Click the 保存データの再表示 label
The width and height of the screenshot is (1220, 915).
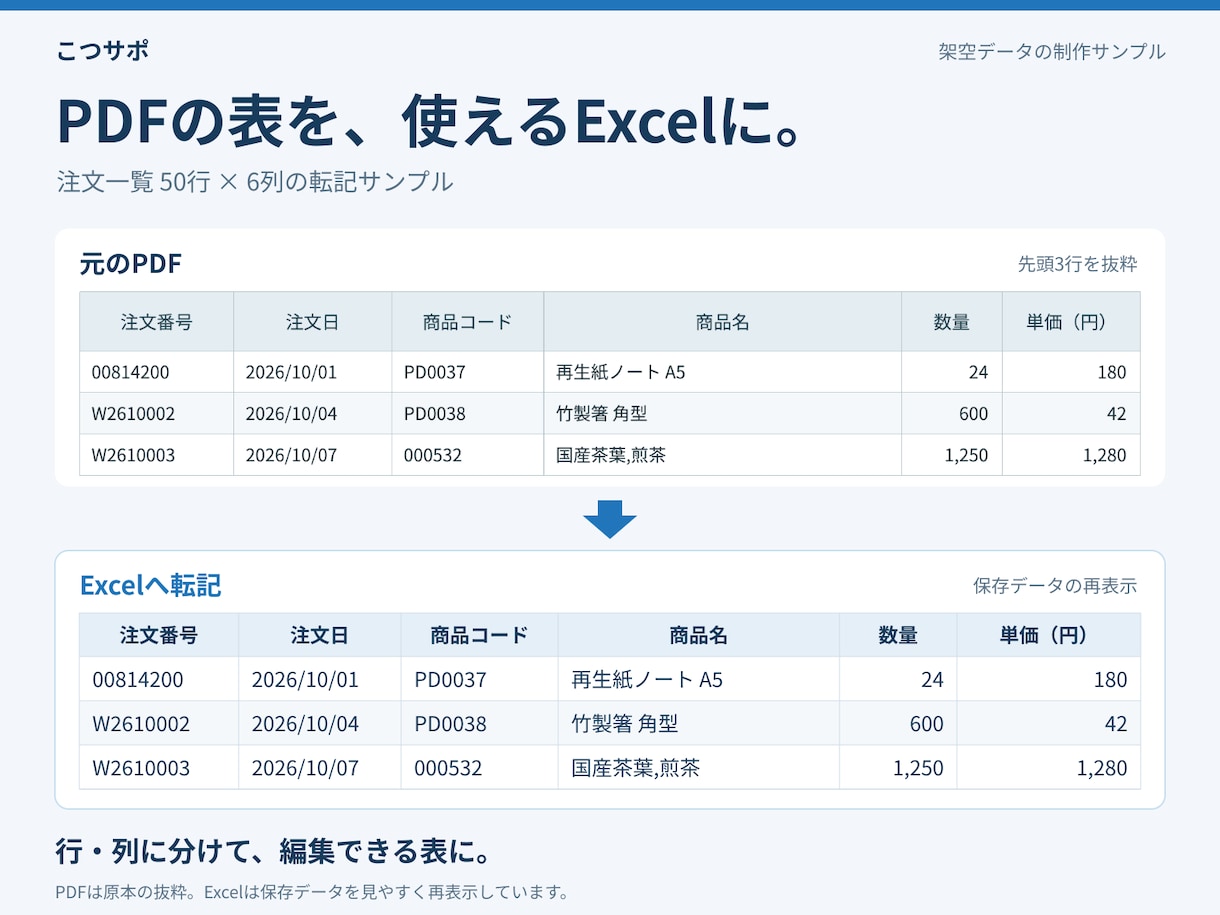click(x=1055, y=586)
